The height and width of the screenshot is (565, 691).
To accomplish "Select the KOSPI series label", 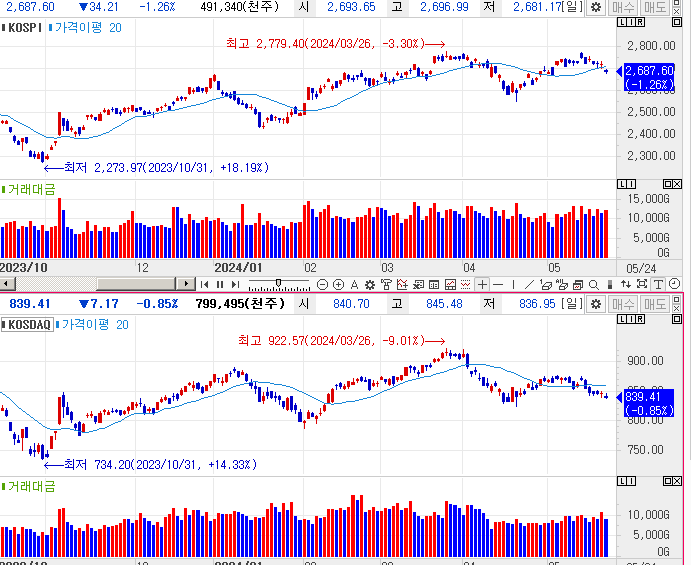I will (22, 28).
